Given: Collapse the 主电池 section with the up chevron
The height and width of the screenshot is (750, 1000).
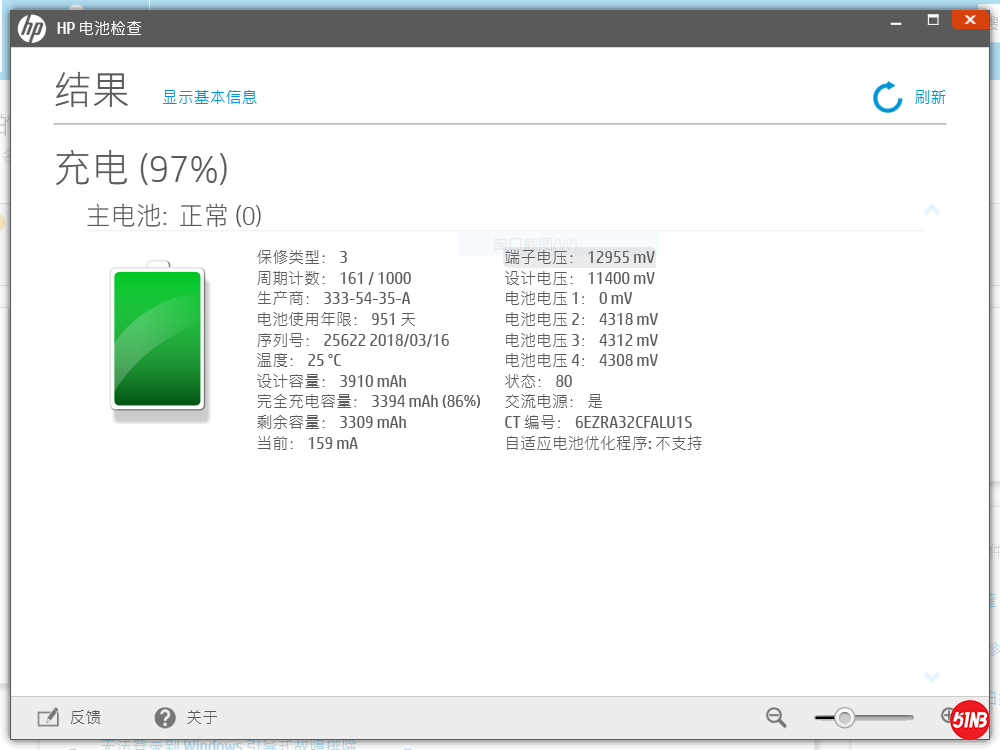Looking at the screenshot, I should [x=932, y=210].
